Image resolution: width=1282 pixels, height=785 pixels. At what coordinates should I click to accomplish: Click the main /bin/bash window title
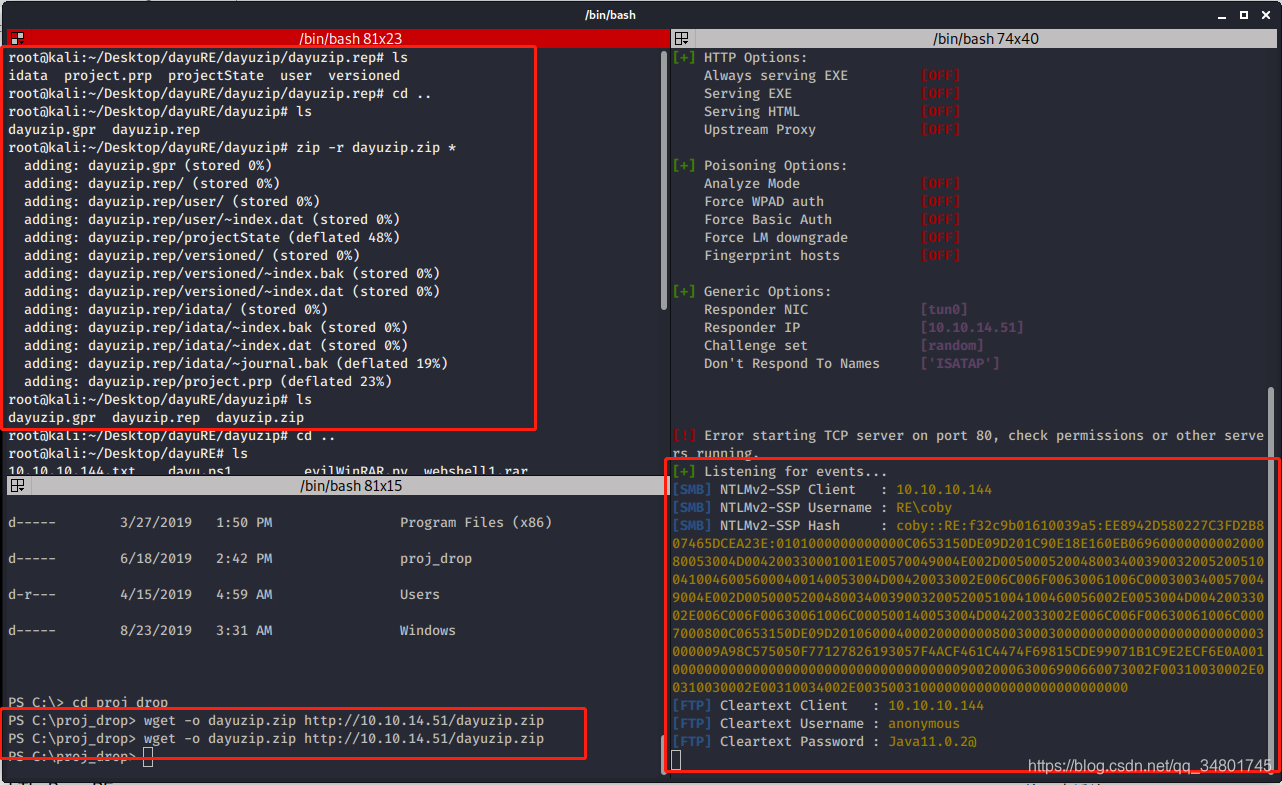610,15
